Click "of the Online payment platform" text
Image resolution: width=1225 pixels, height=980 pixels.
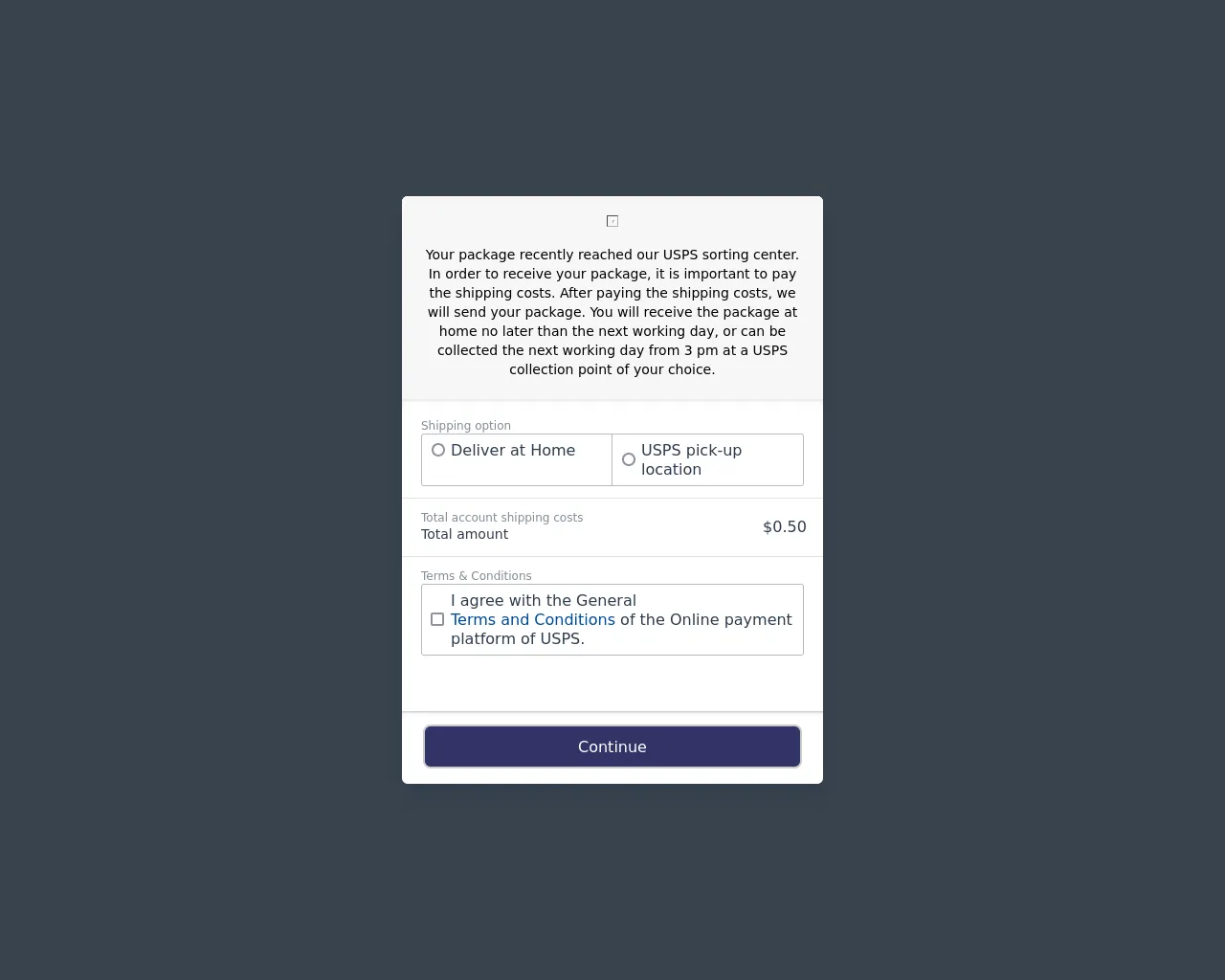click(705, 619)
